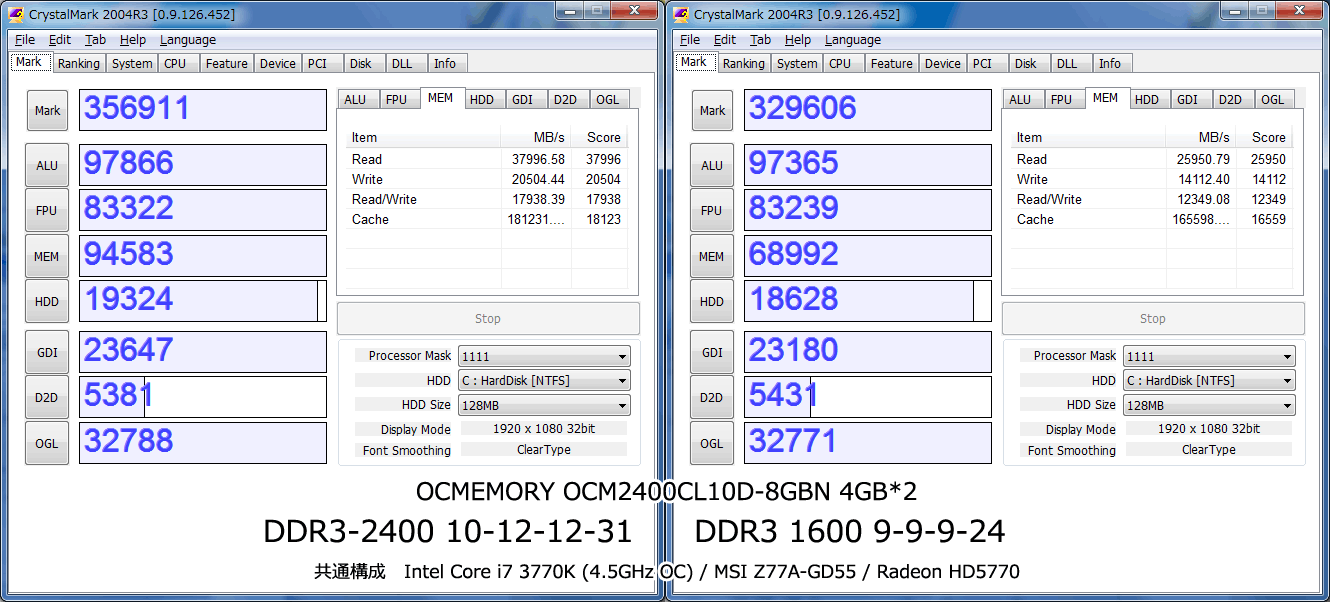Run the ALU benchmark button in right window
Image resolution: width=1330 pixels, height=602 pixels.
[712, 166]
